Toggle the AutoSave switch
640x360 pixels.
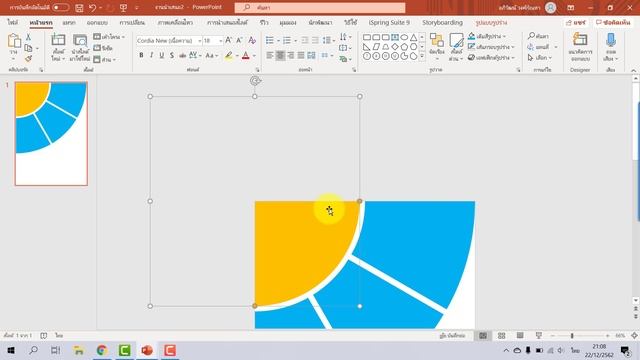coord(60,8)
